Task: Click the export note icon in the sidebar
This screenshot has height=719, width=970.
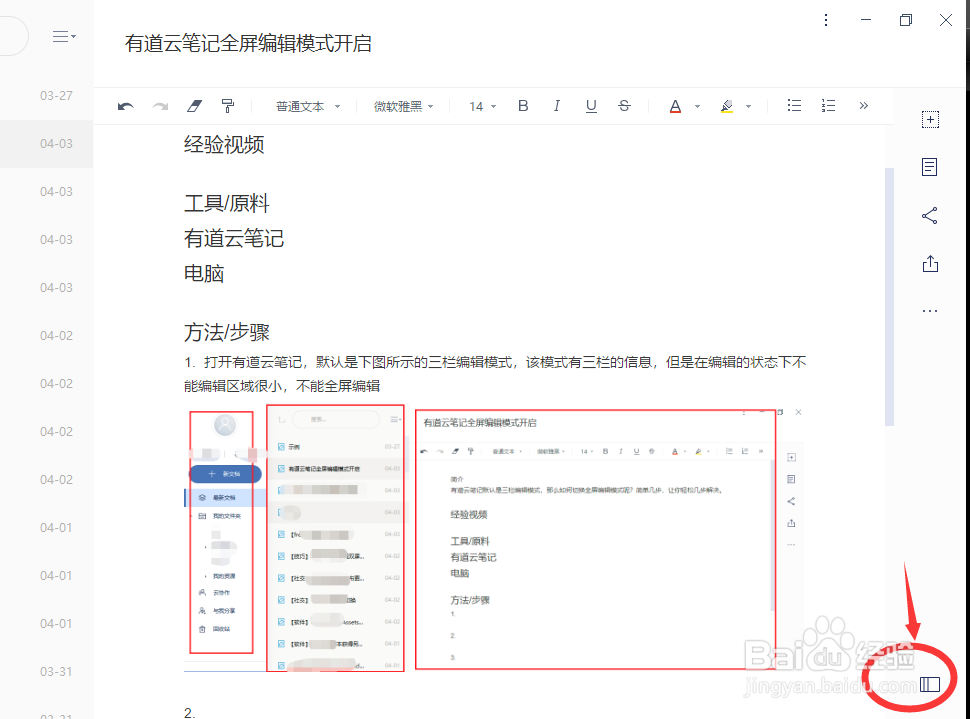Action: coord(929,263)
